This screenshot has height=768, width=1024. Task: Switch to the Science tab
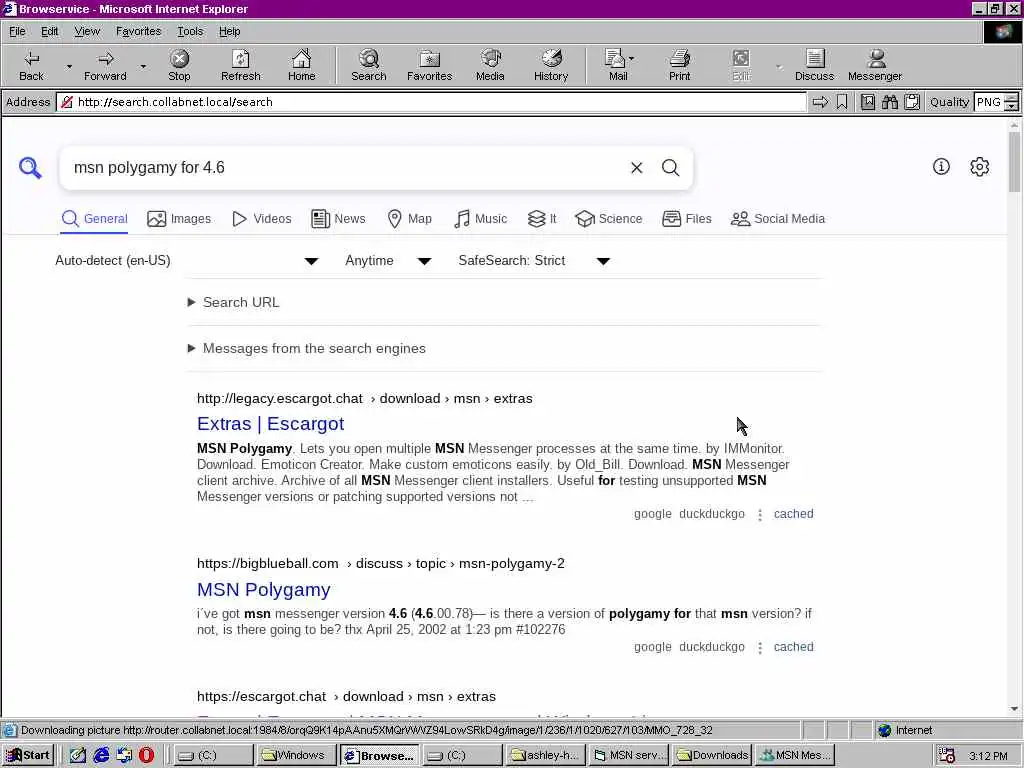(609, 219)
